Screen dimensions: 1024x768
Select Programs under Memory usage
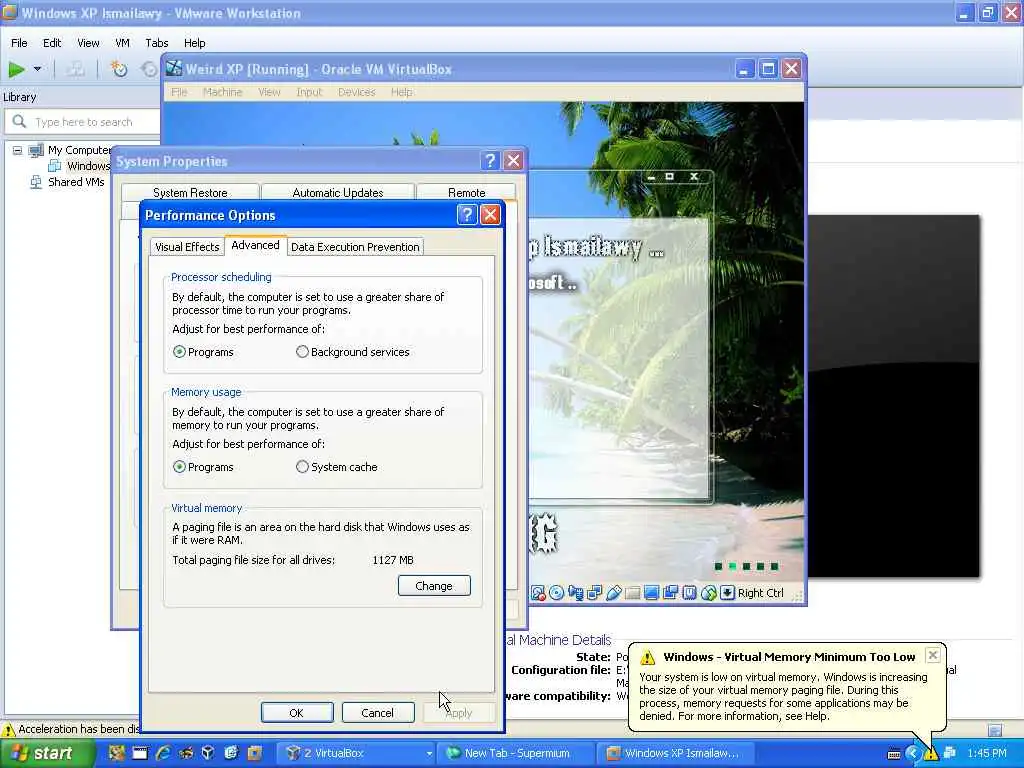(179, 467)
